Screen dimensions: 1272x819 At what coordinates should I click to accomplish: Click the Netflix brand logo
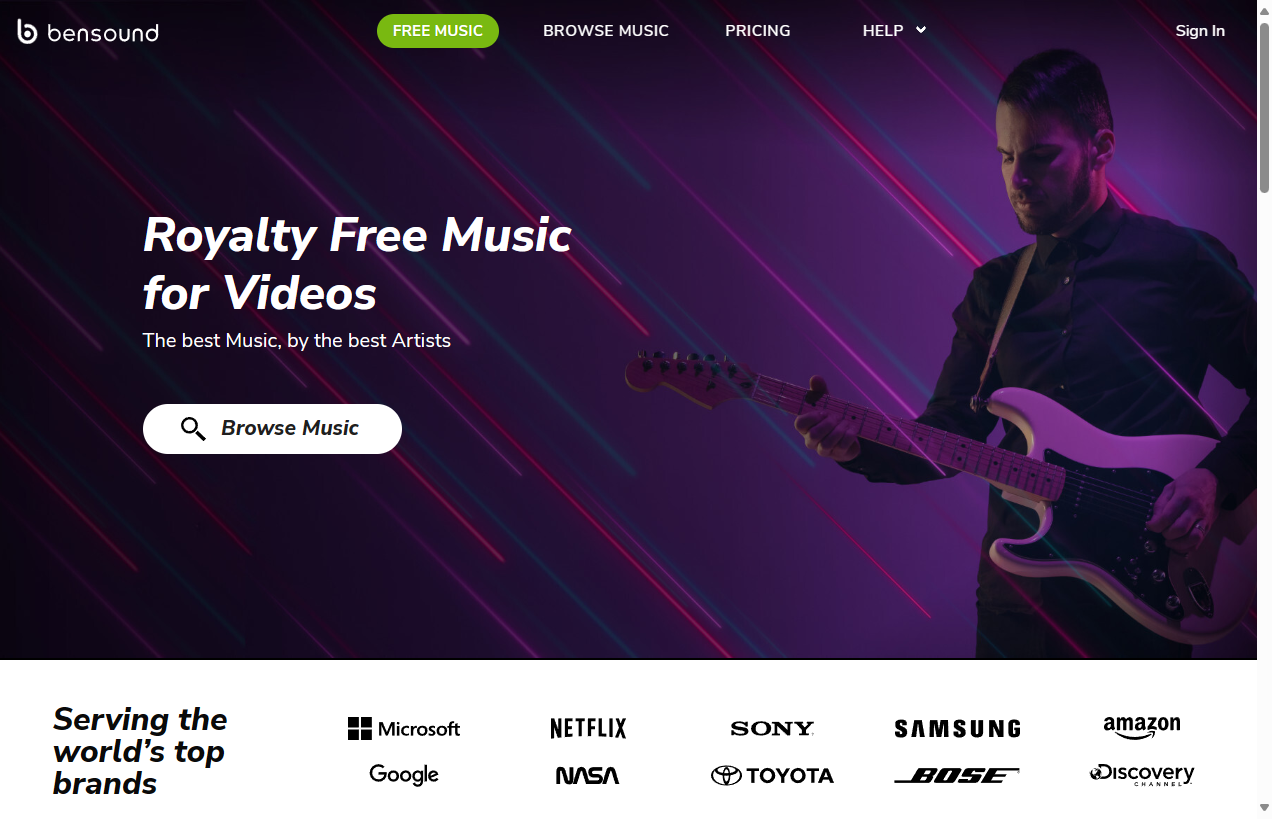click(588, 729)
